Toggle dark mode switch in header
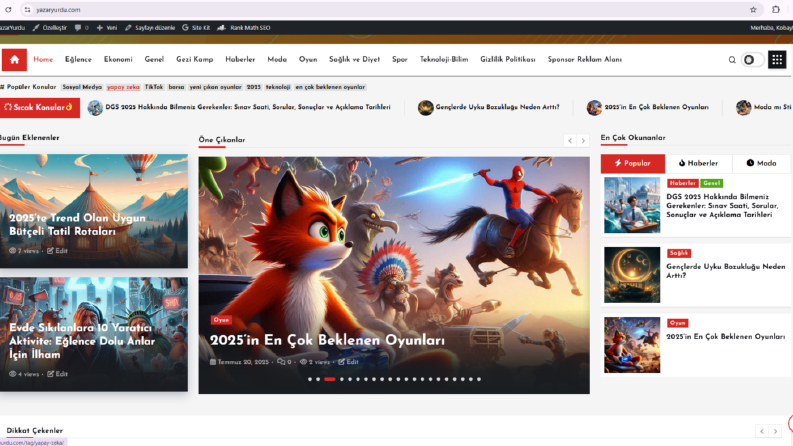This screenshot has width=793, height=446. [x=752, y=60]
